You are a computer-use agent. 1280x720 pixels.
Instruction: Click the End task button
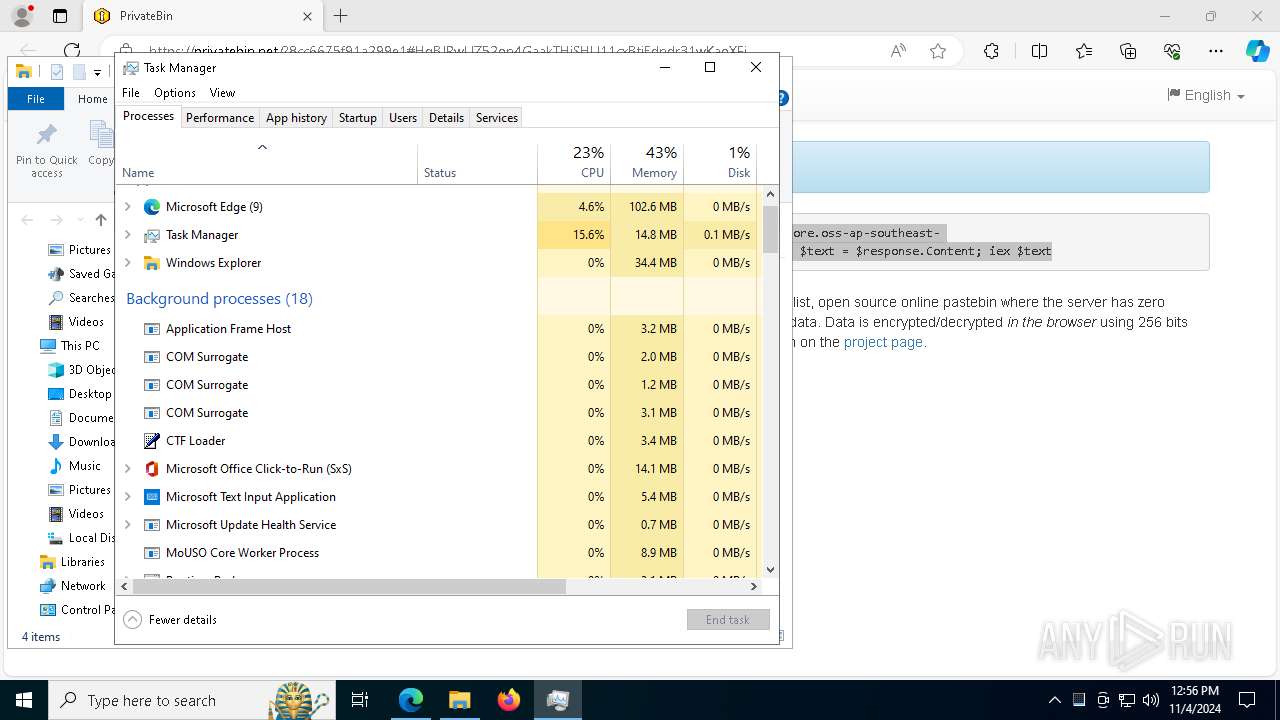point(728,620)
